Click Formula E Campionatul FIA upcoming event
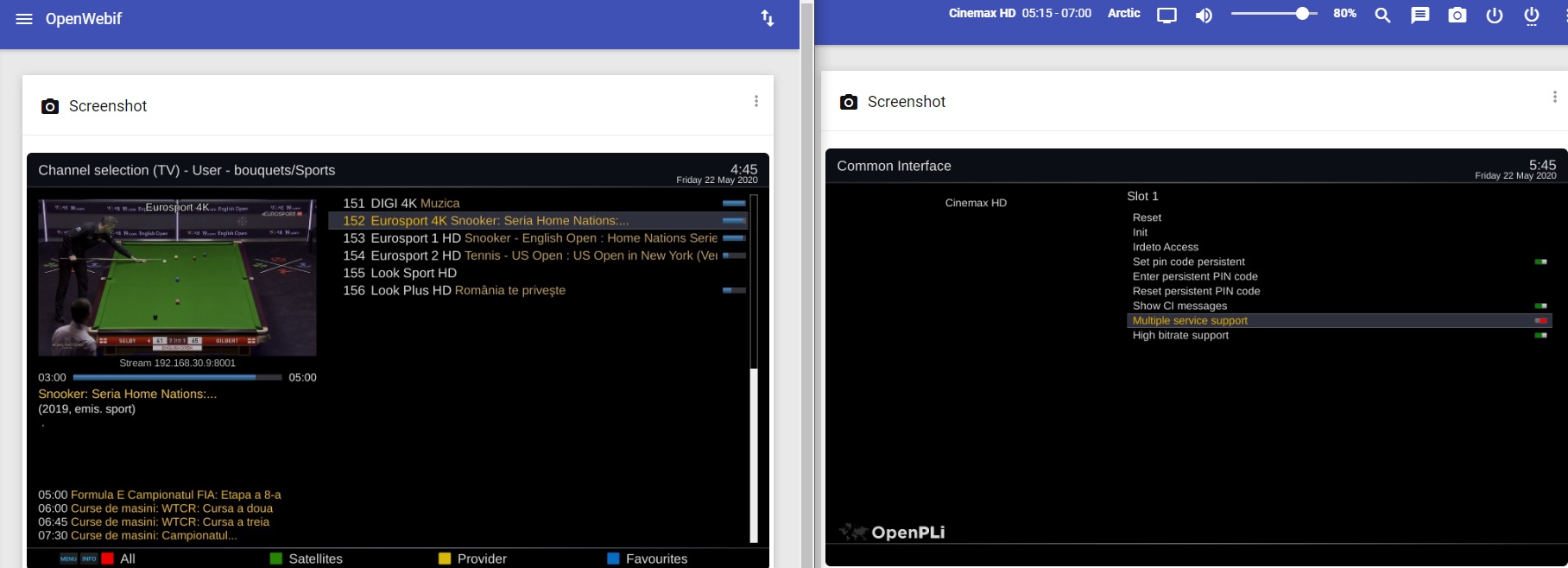Screen dimensions: 1568x568 point(160,495)
